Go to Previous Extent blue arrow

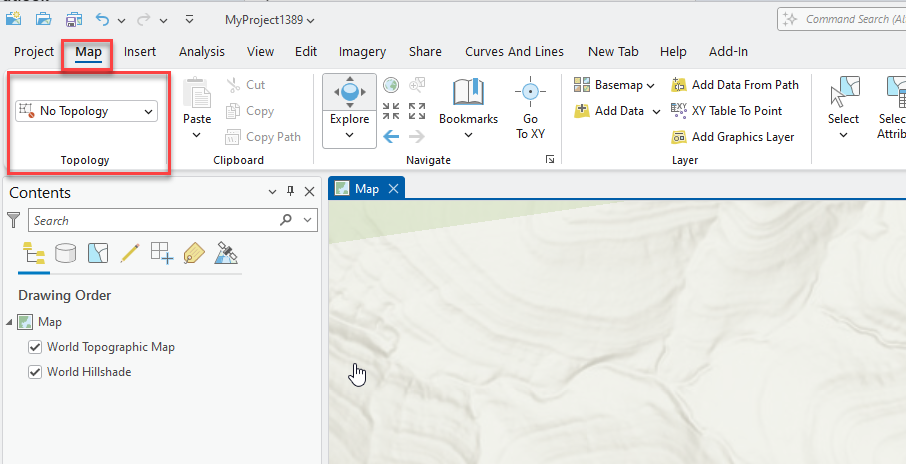(391, 136)
